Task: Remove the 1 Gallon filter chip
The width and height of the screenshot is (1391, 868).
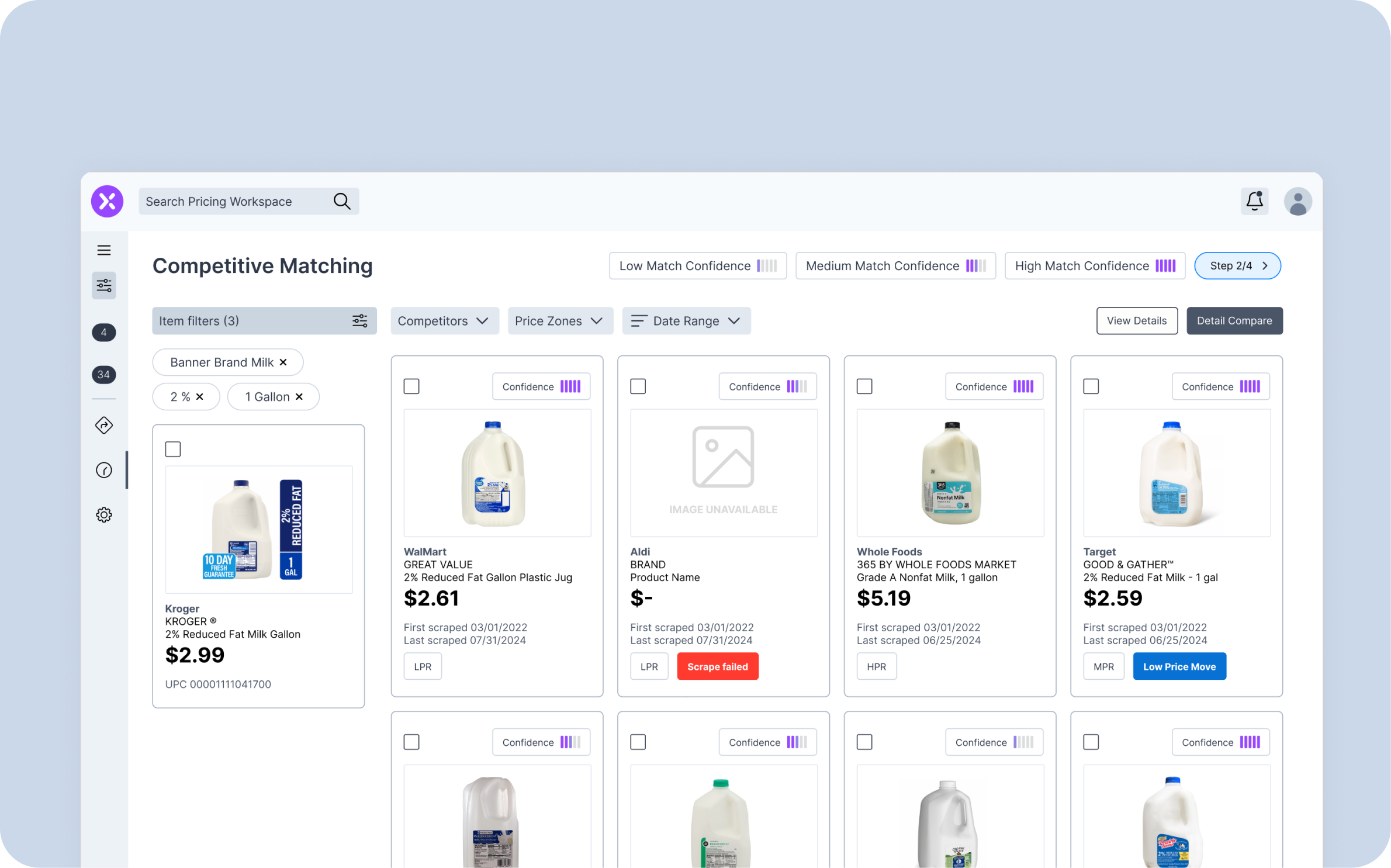Action: coord(299,397)
